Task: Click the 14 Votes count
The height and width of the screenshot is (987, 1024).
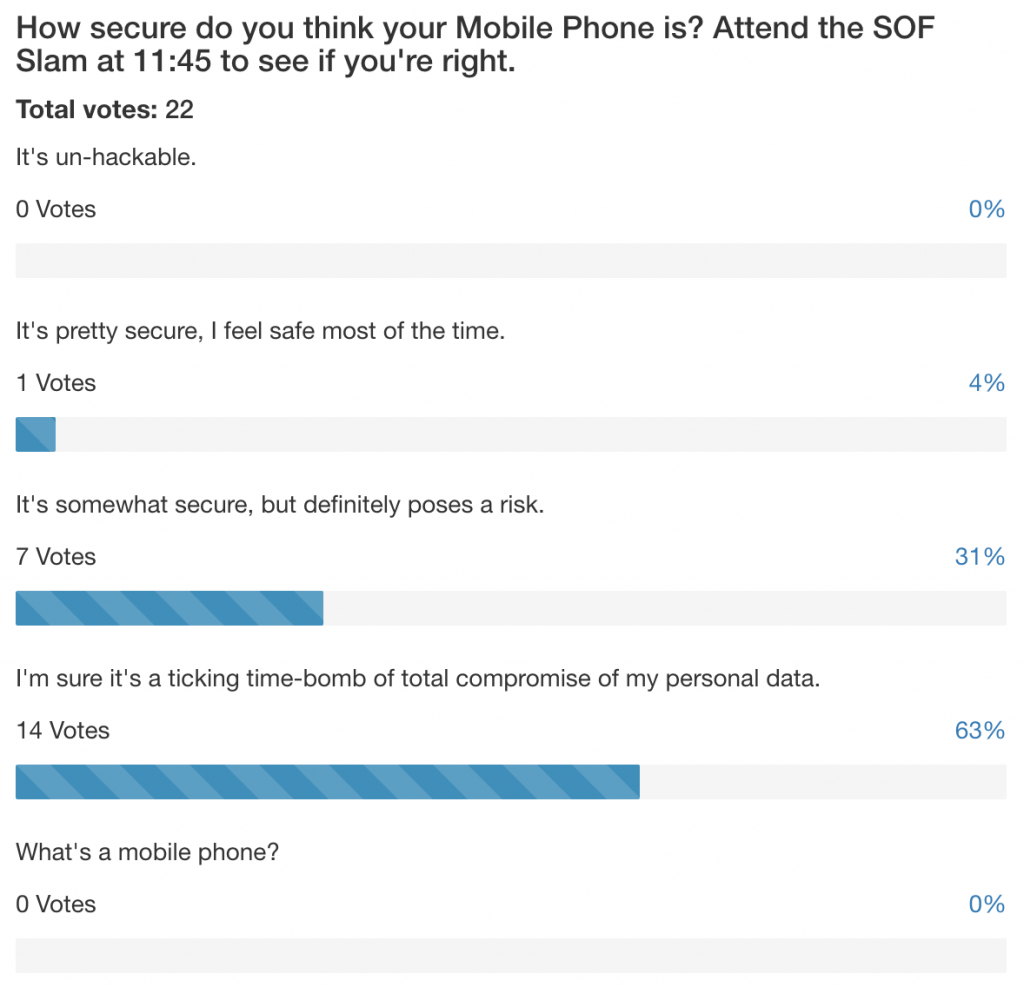Action: point(63,731)
